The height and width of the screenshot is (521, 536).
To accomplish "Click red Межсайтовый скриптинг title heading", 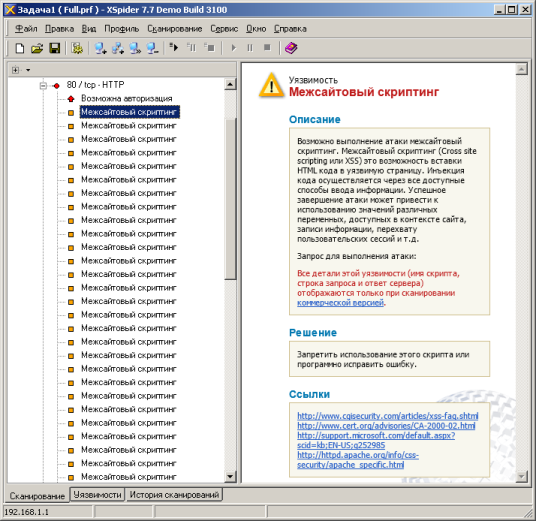I will coord(364,92).
